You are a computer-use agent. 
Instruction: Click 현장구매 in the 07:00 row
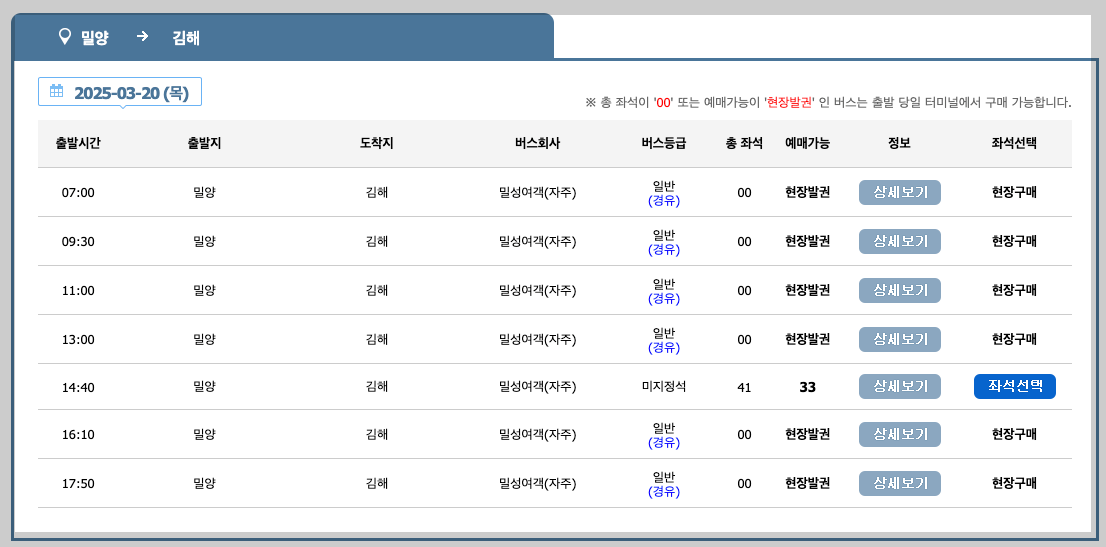click(1014, 192)
